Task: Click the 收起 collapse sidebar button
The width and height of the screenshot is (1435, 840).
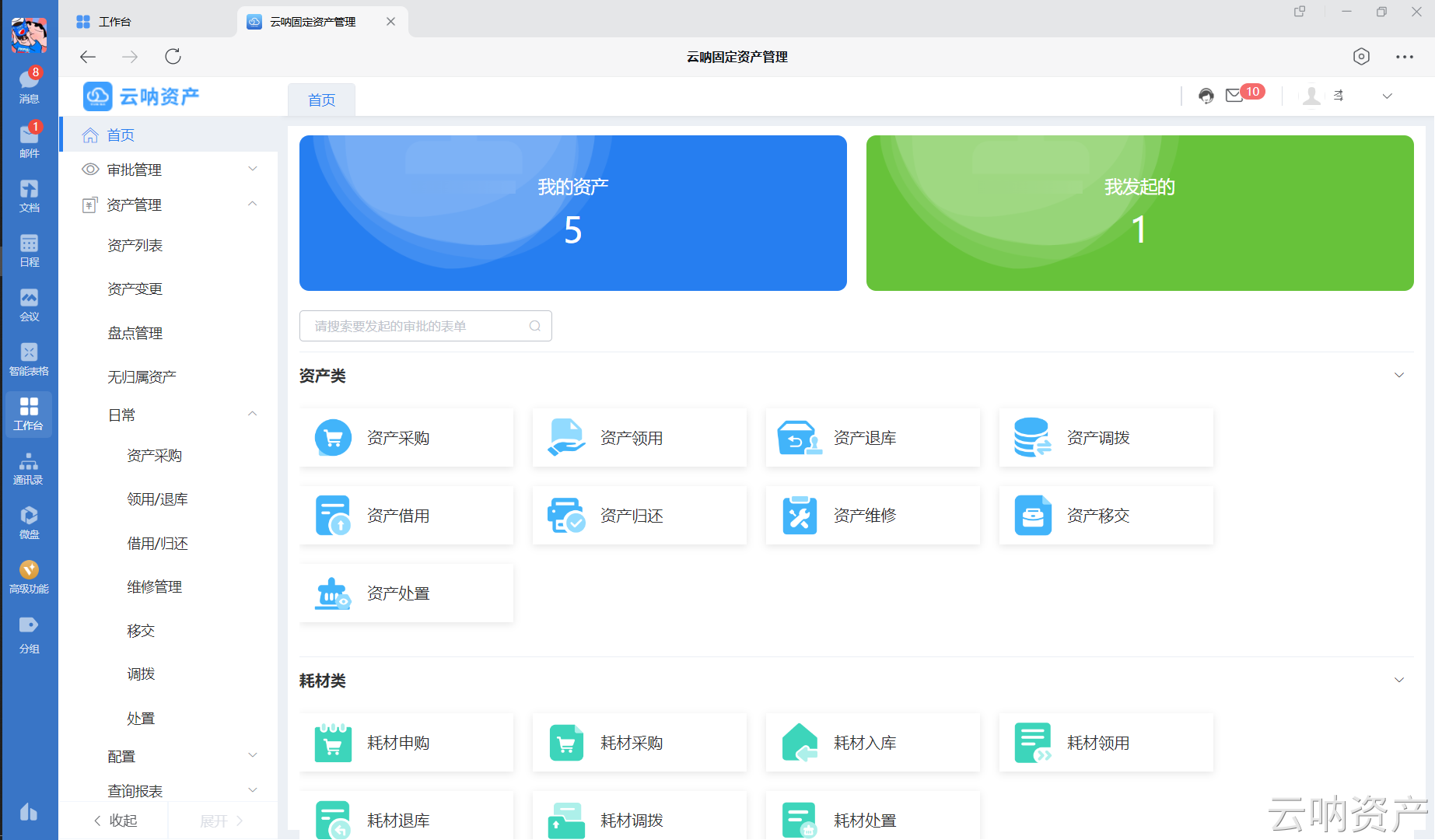Action: click(115, 821)
